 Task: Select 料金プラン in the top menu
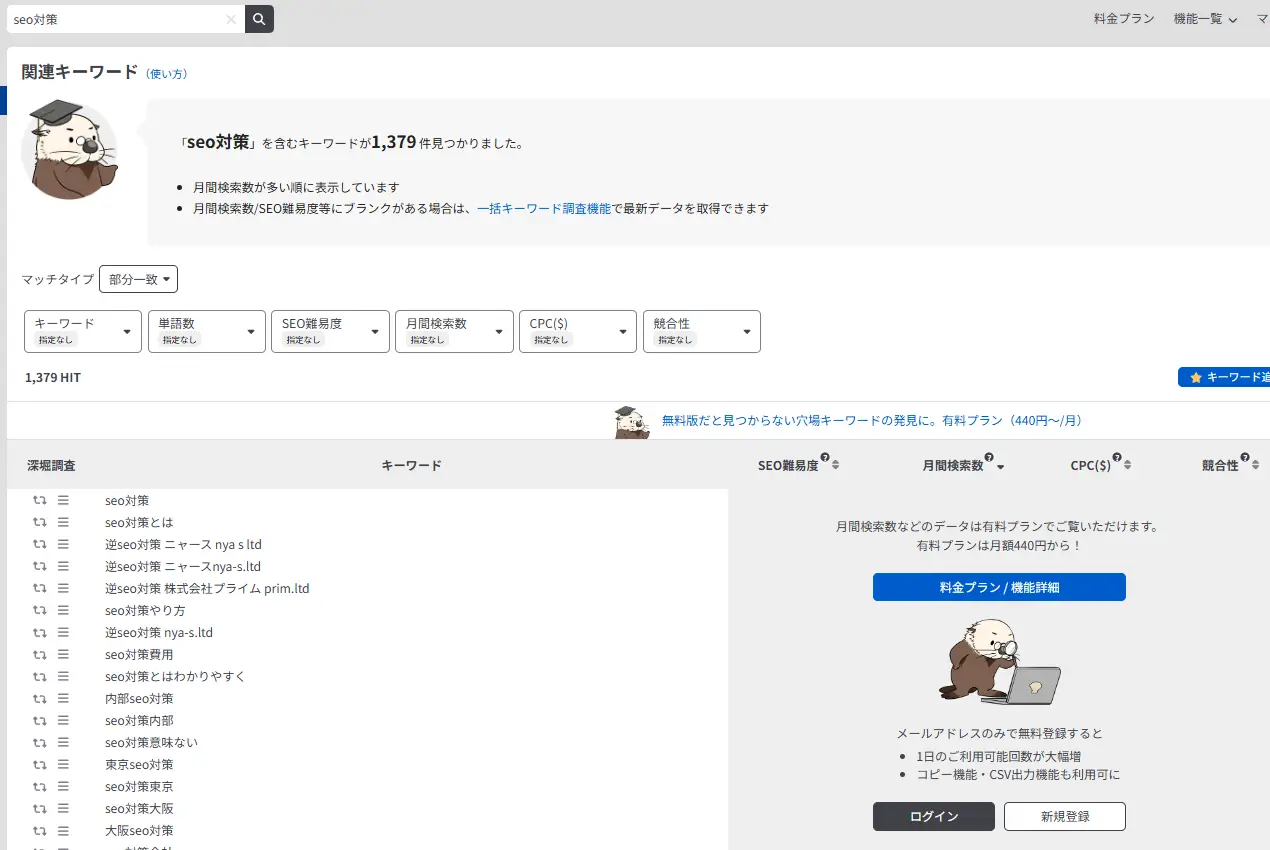click(x=1122, y=18)
